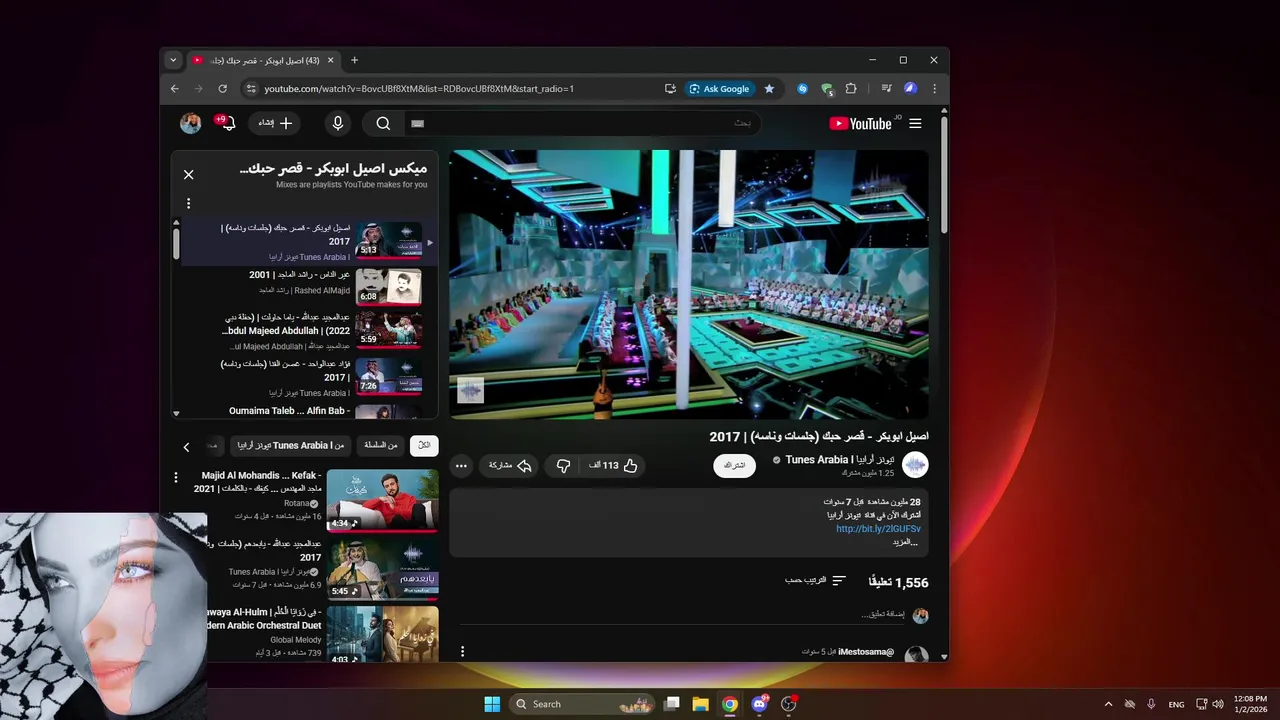Open the 4:03 Global Melody orchestral duet video
This screenshot has width=1280, height=720.
[382, 634]
